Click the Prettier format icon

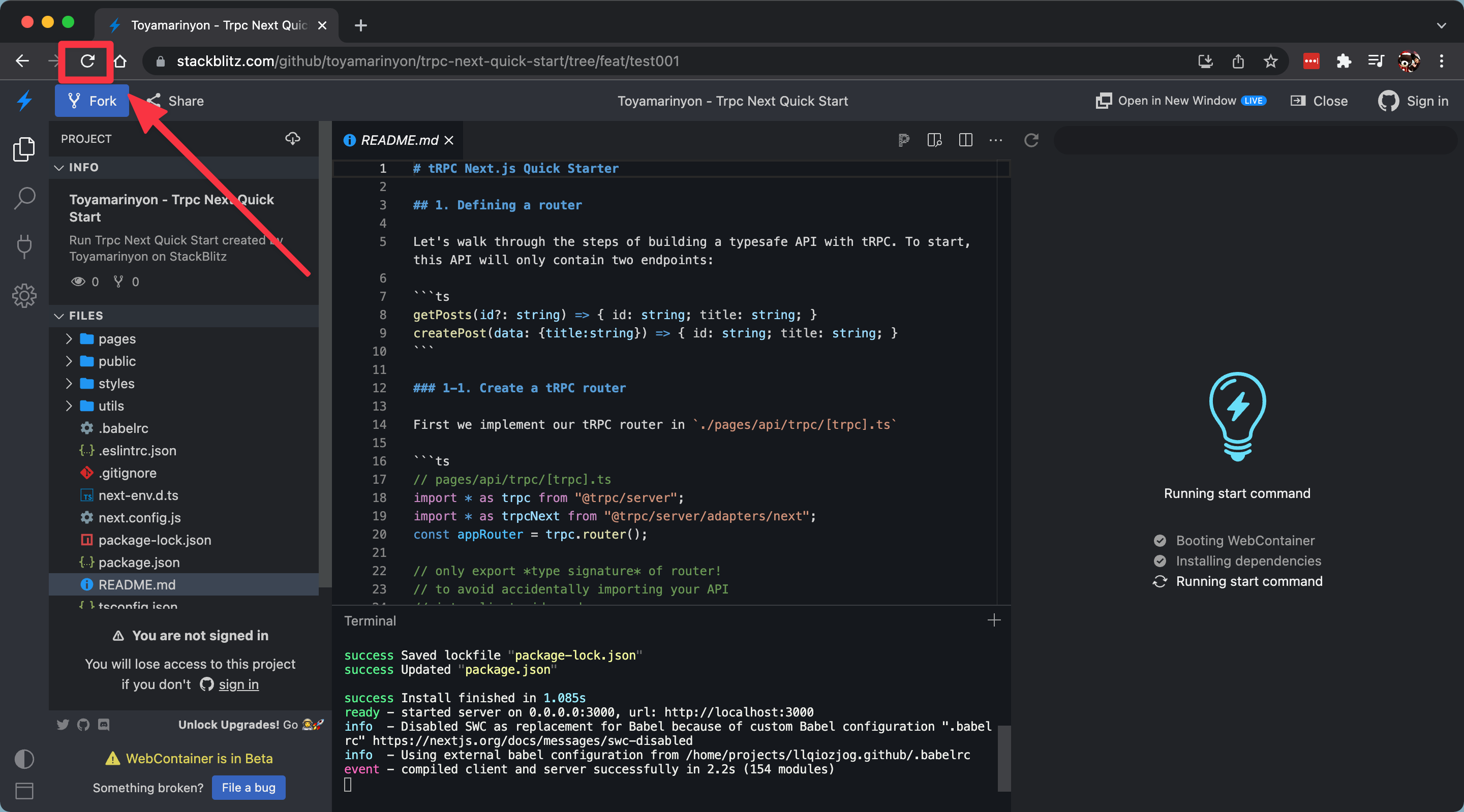[904, 140]
